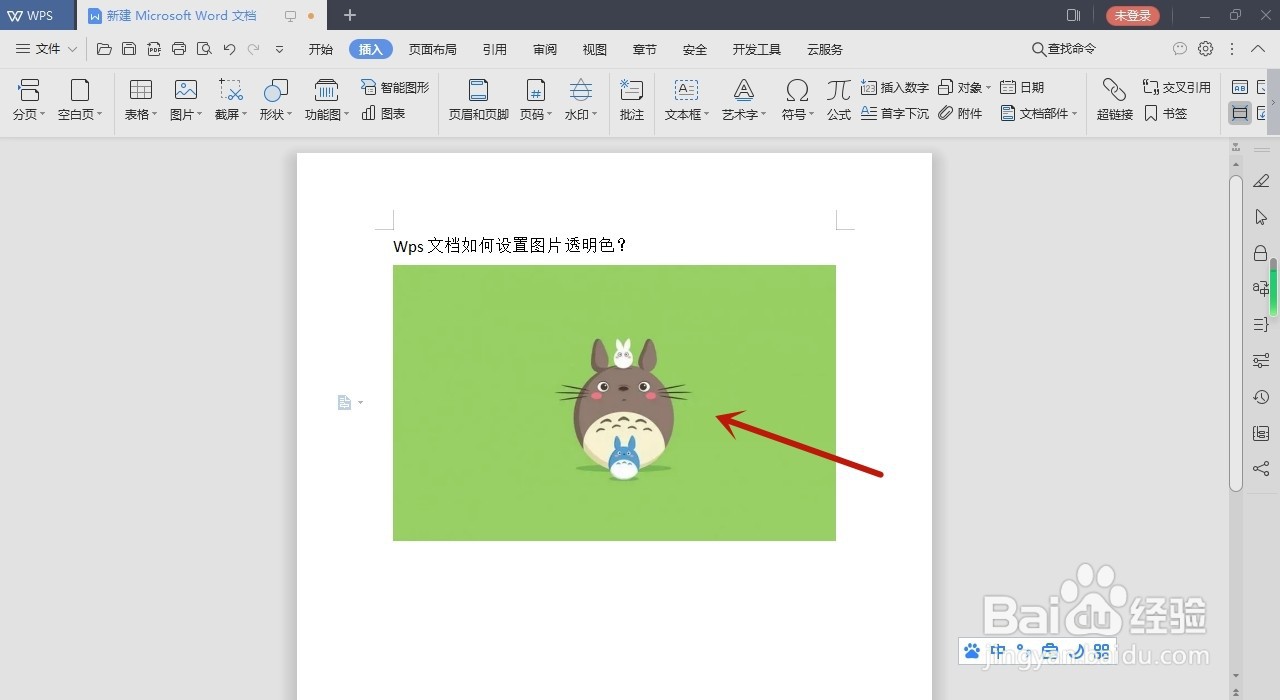Click the AB form field icon

pos(1240,87)
